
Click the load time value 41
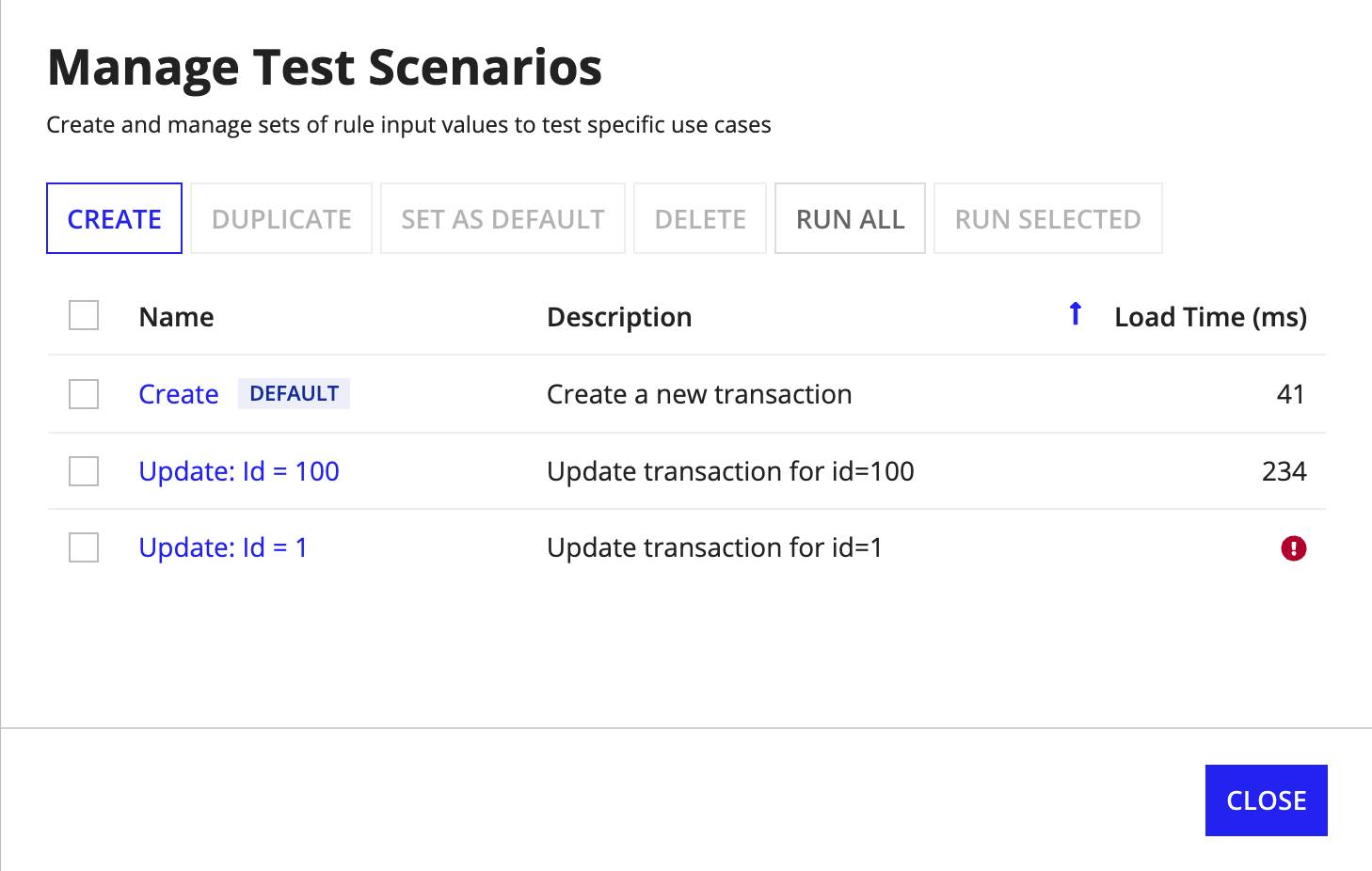[1291, 394]
